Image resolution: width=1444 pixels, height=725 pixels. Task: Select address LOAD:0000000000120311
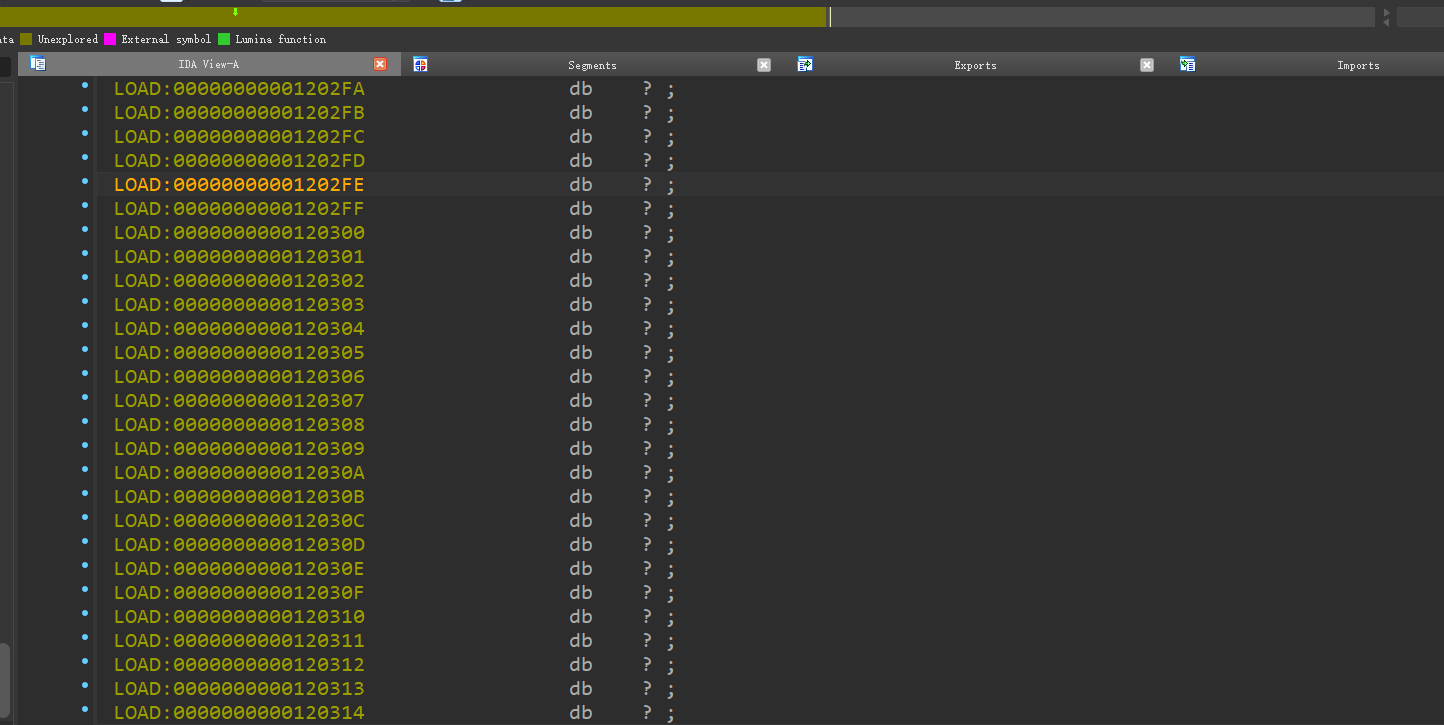tap(239, 641)
